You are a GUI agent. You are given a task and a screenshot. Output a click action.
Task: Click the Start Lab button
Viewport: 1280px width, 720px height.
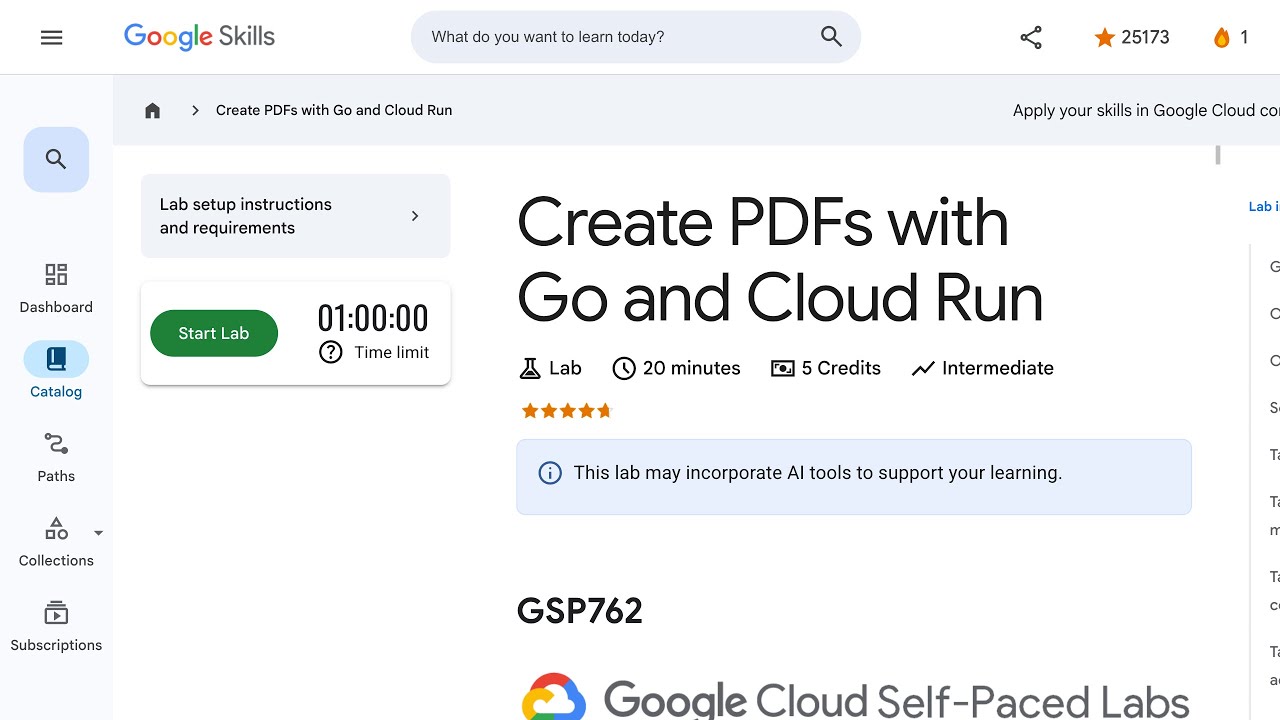(x=214, y=333)
